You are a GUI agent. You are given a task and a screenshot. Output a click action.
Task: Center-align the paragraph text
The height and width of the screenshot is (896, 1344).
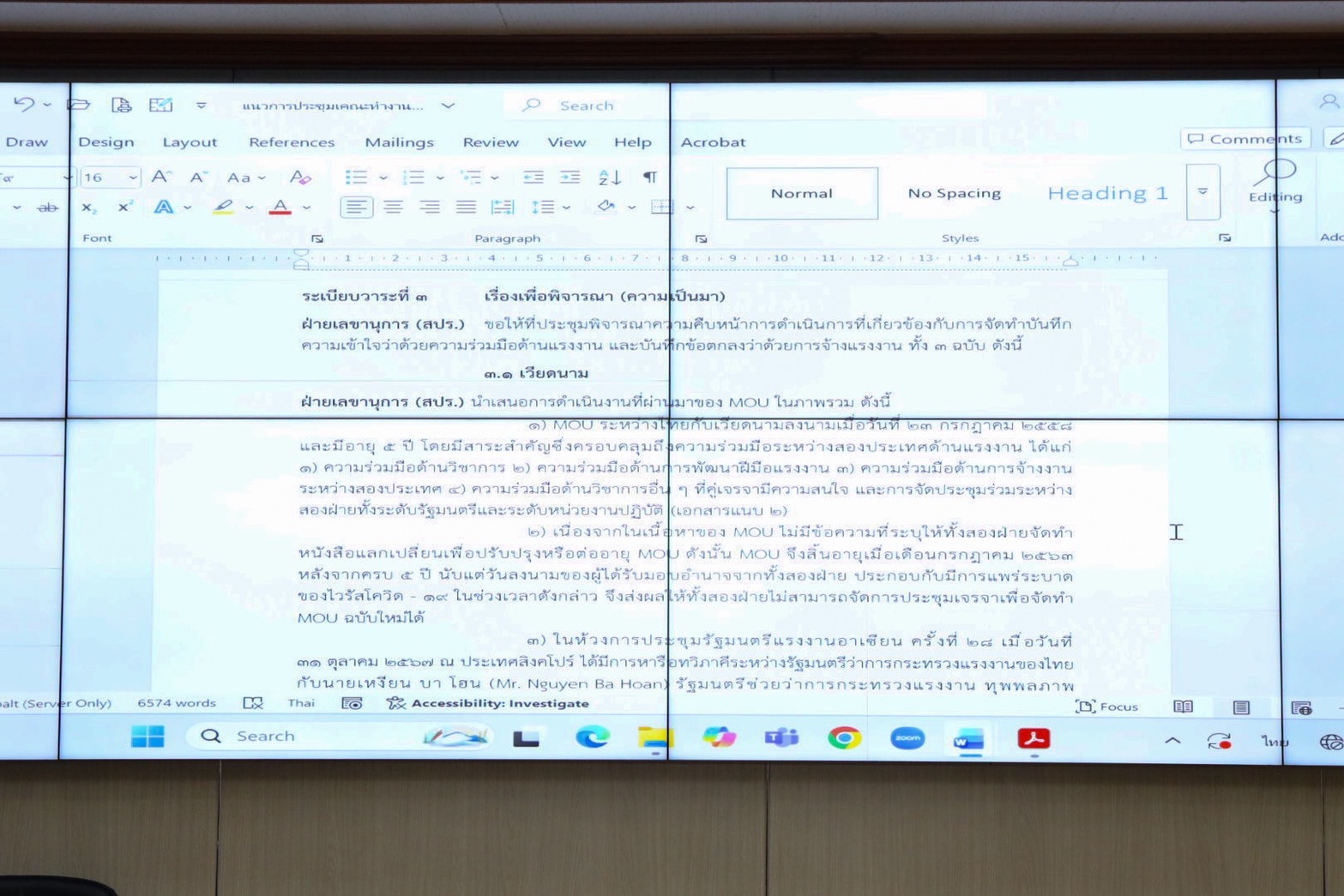coord(393,207)
